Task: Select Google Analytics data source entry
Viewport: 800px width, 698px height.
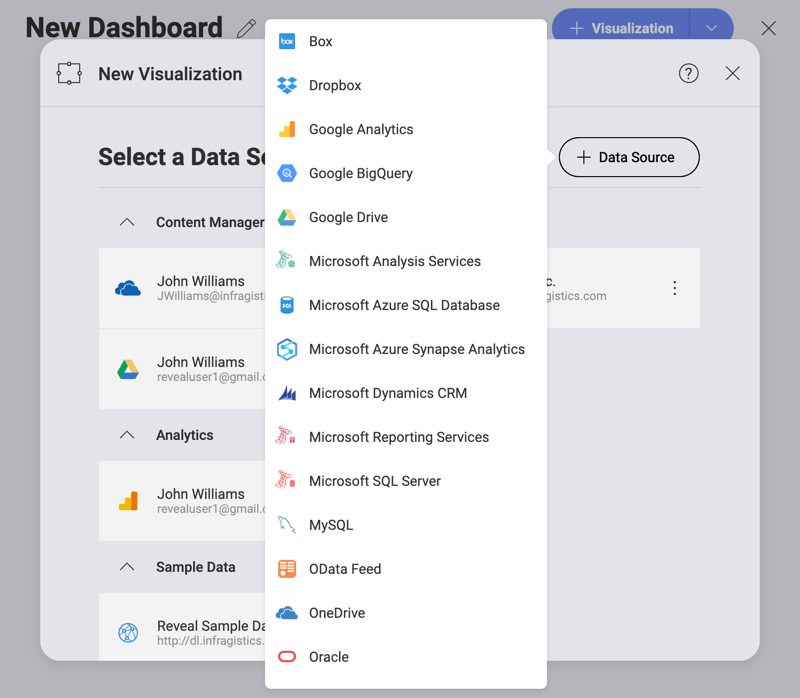Action: [x=406, y=129]
